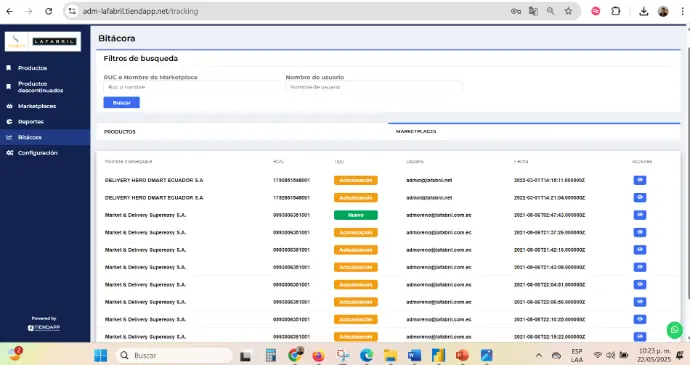Viewport: 690px width, 365px height.
Task: Open the Extensions puzzle menu
Action: point(616,11)
